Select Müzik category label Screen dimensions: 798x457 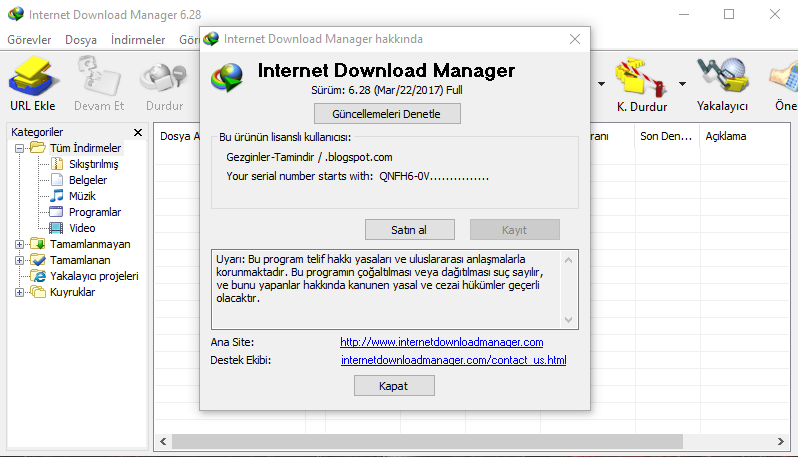(x=82, y=195)
